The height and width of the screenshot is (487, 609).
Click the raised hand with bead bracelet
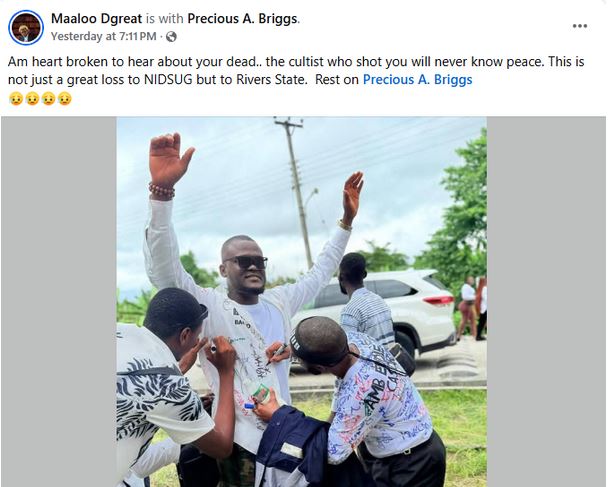pos(168,165)
